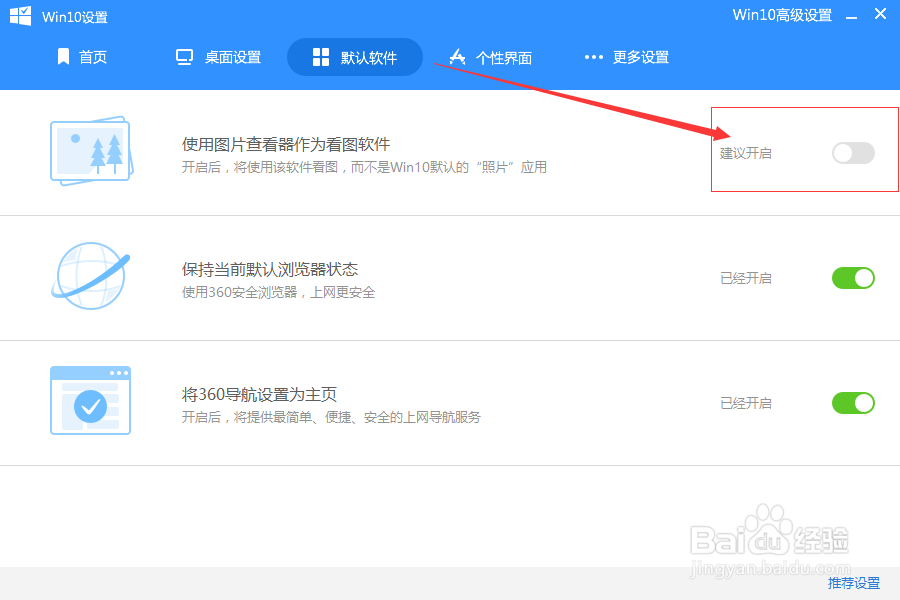Select the brush icon next to 个性界面
Screen dimensions: 900x600
[x=457, y=57]
